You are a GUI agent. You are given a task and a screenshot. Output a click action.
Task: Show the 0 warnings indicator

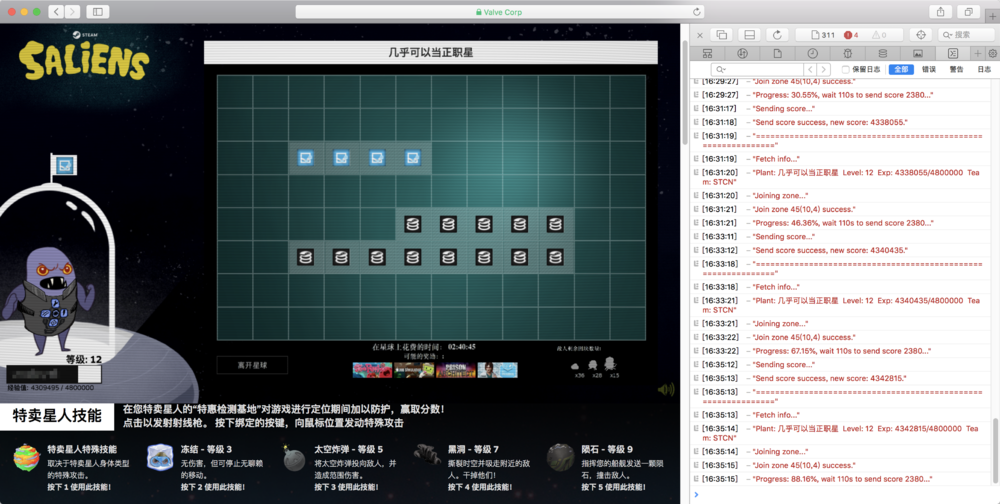pos(879,35)
